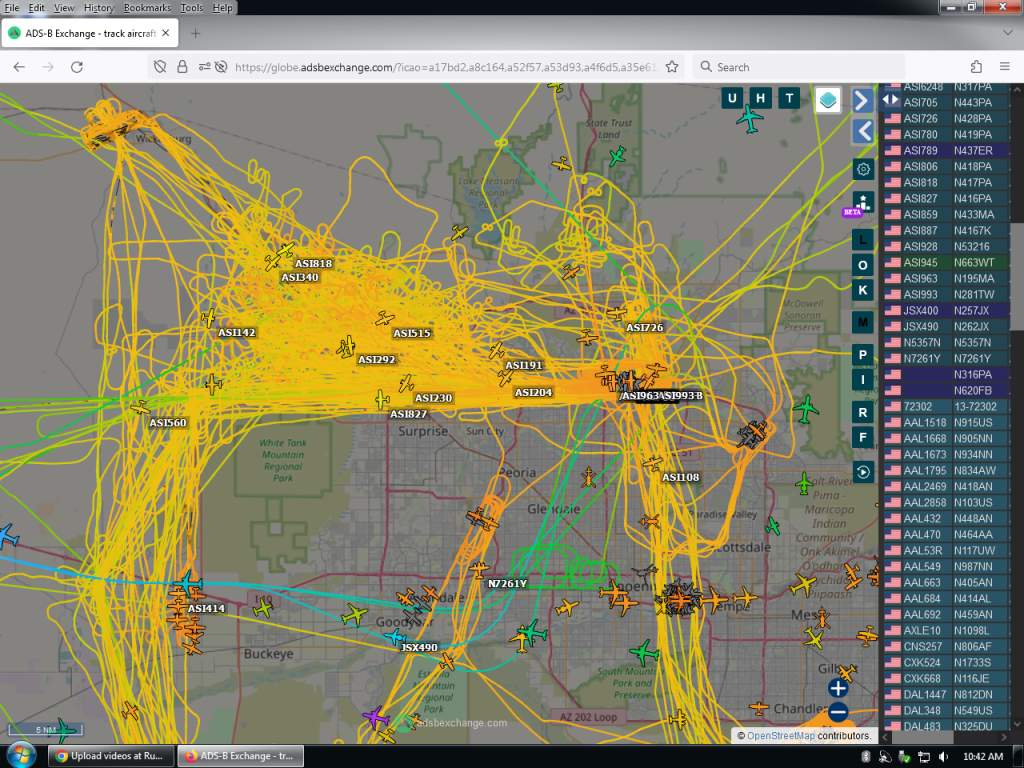1024x768 pixels.
Task: Toggle the I map option
Action: (x=863, y=380)
